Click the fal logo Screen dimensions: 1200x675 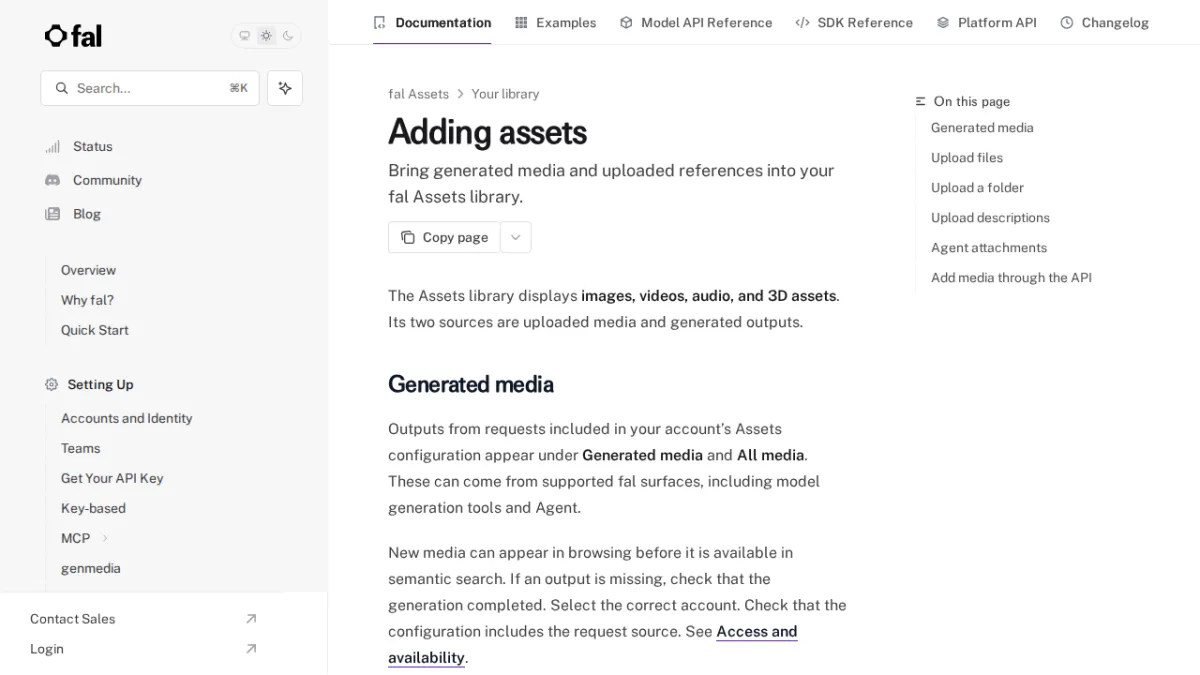73,36
